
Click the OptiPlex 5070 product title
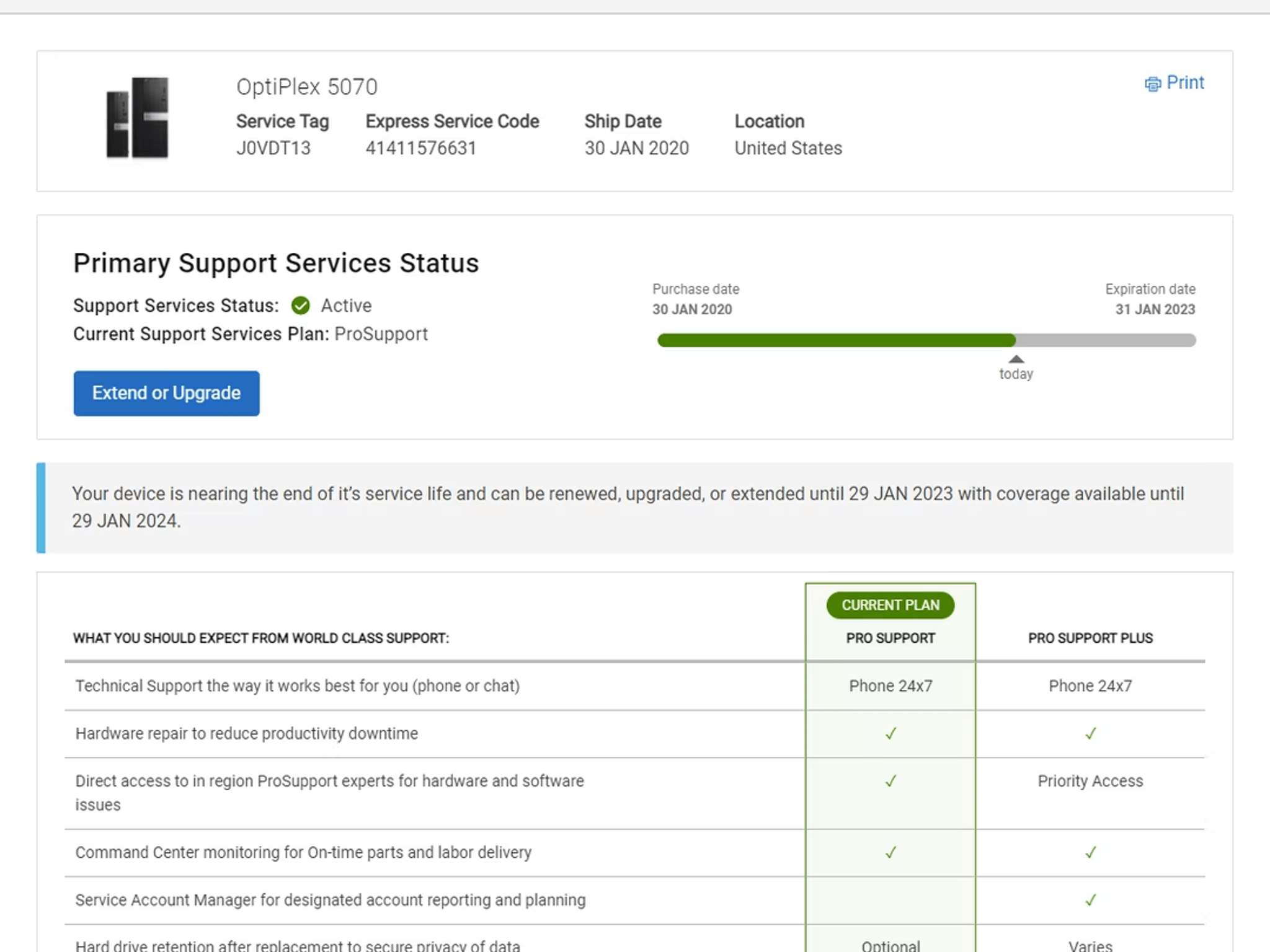pyautogui.click(x=306, y=87)
